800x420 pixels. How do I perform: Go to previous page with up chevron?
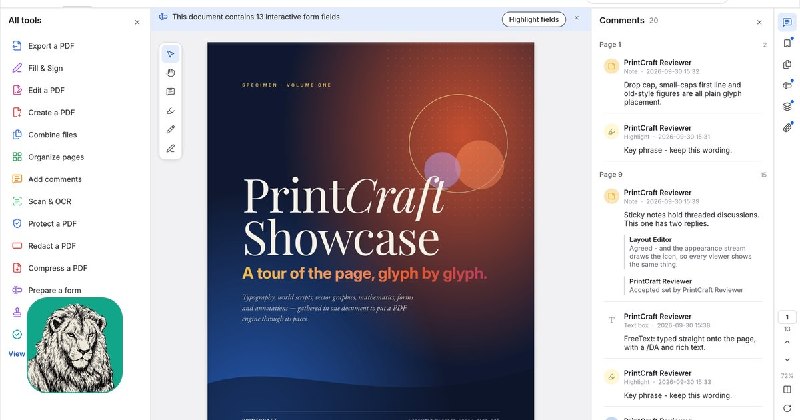(787, 343)
